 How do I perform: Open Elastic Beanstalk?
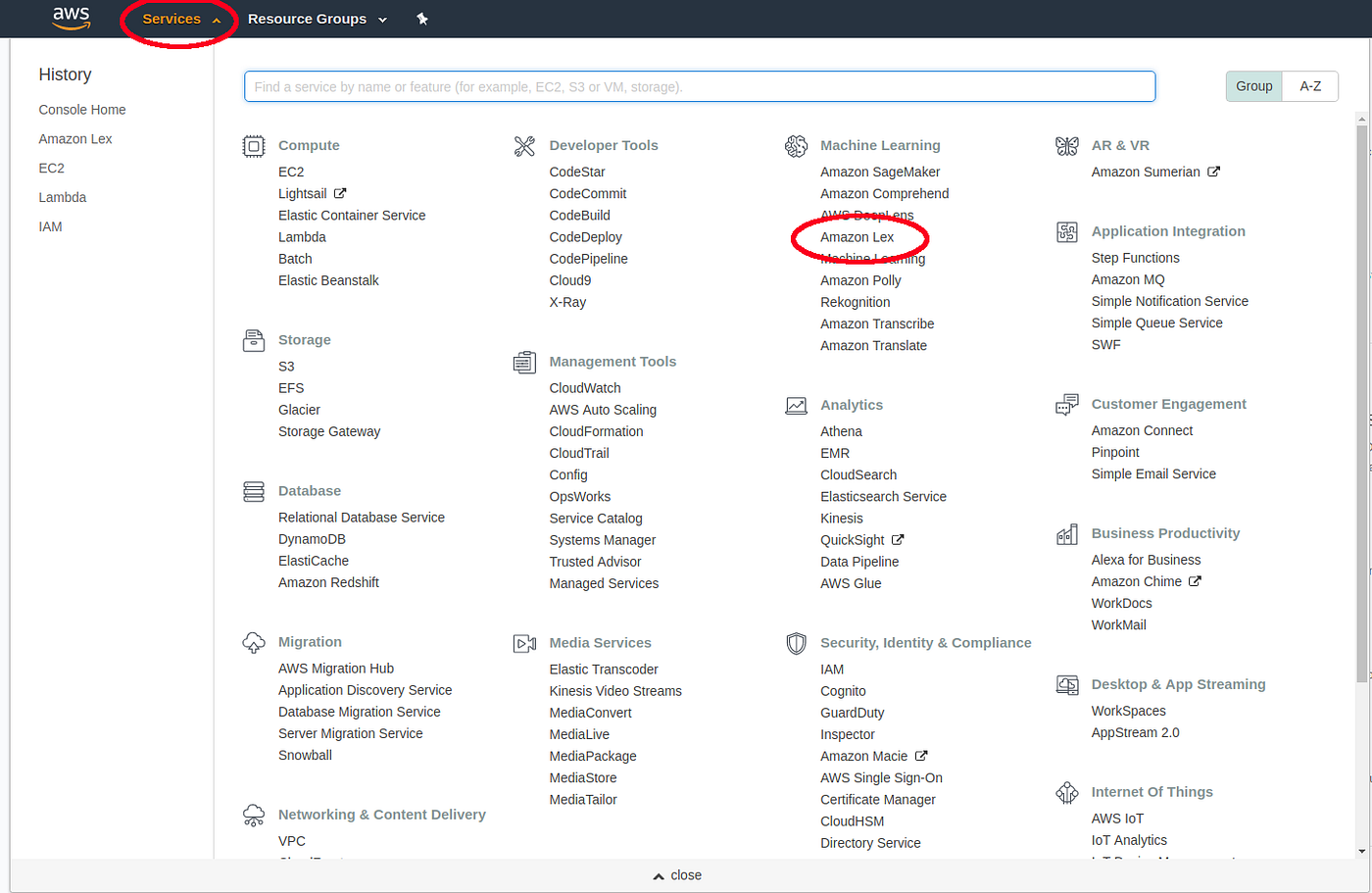coord(328,280)
